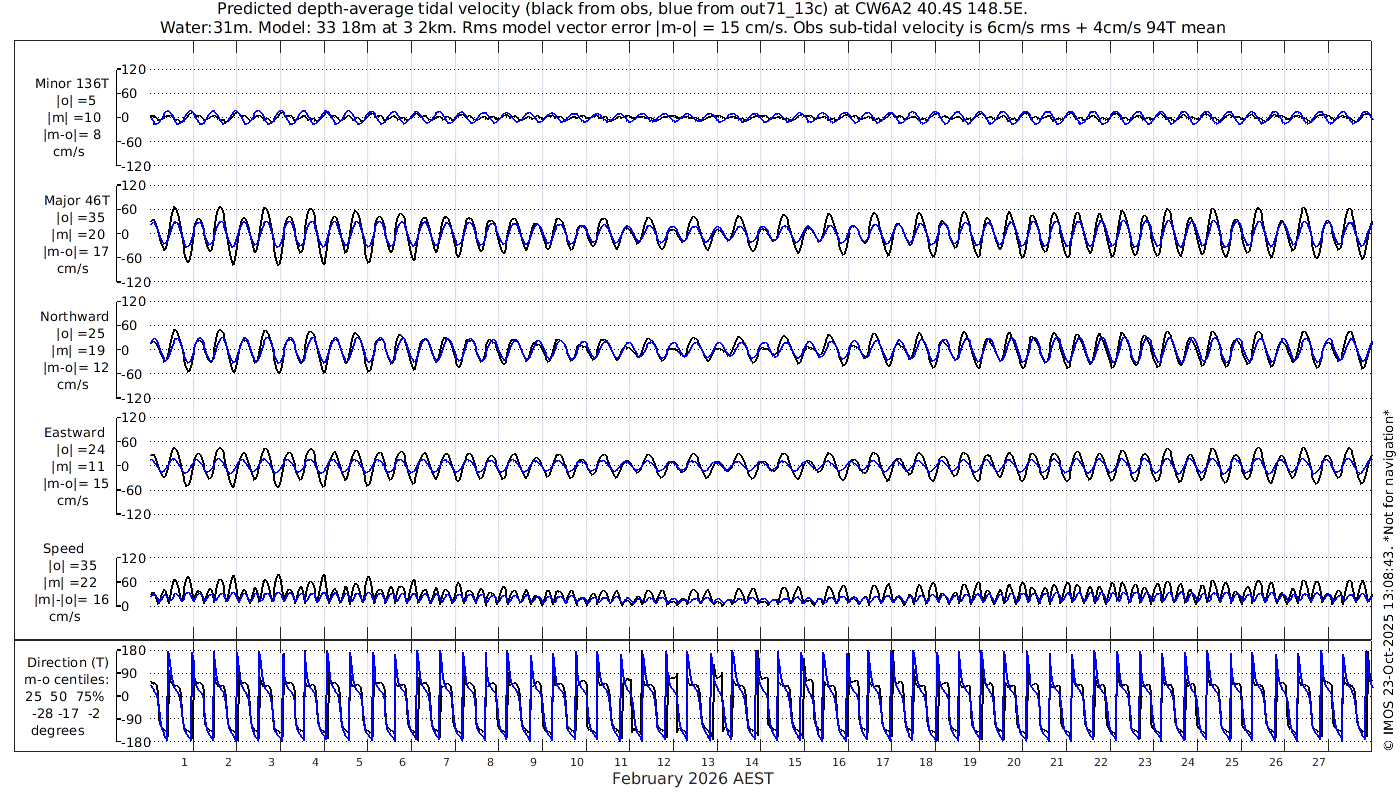1400x800 pixels.
Task: Click date tick 14 on the time axis
Action: pyautogui.click(x=751, y=762)
